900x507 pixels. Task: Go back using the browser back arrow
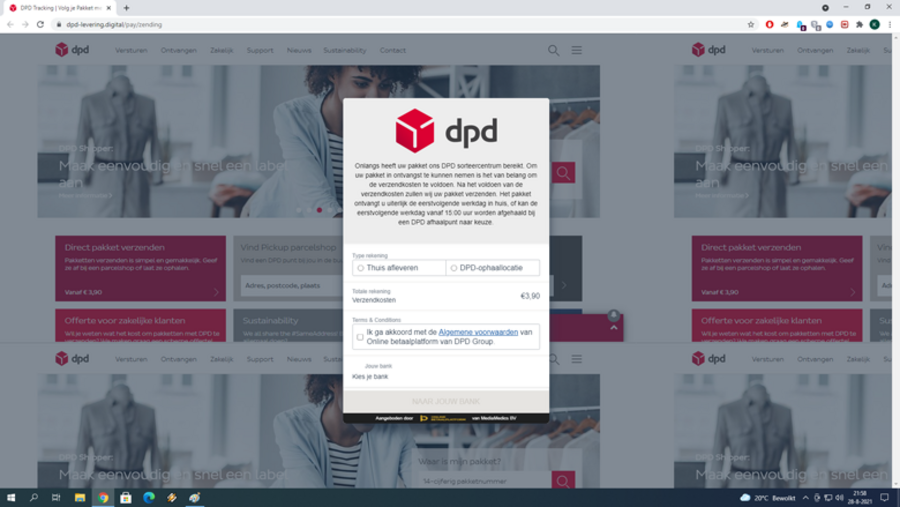pos(10,25)
